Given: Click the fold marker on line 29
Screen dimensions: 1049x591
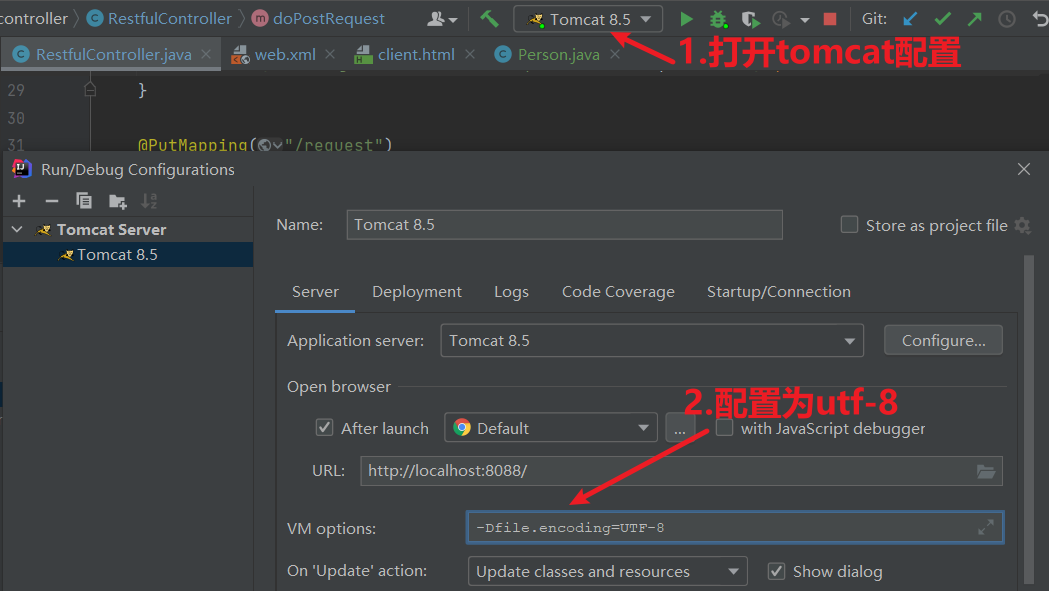Looking at the screenshot, I should click(x=90, y=89).
